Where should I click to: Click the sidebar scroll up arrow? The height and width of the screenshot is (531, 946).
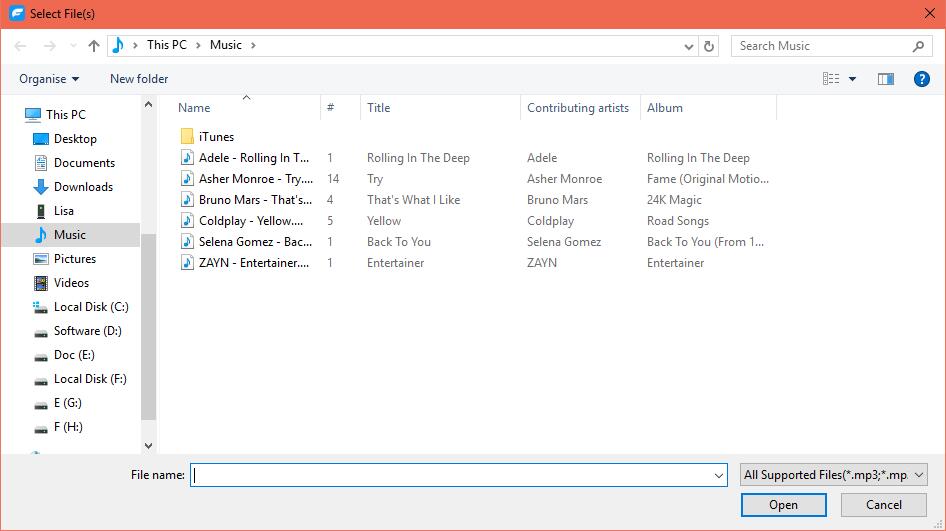(148, 104)
